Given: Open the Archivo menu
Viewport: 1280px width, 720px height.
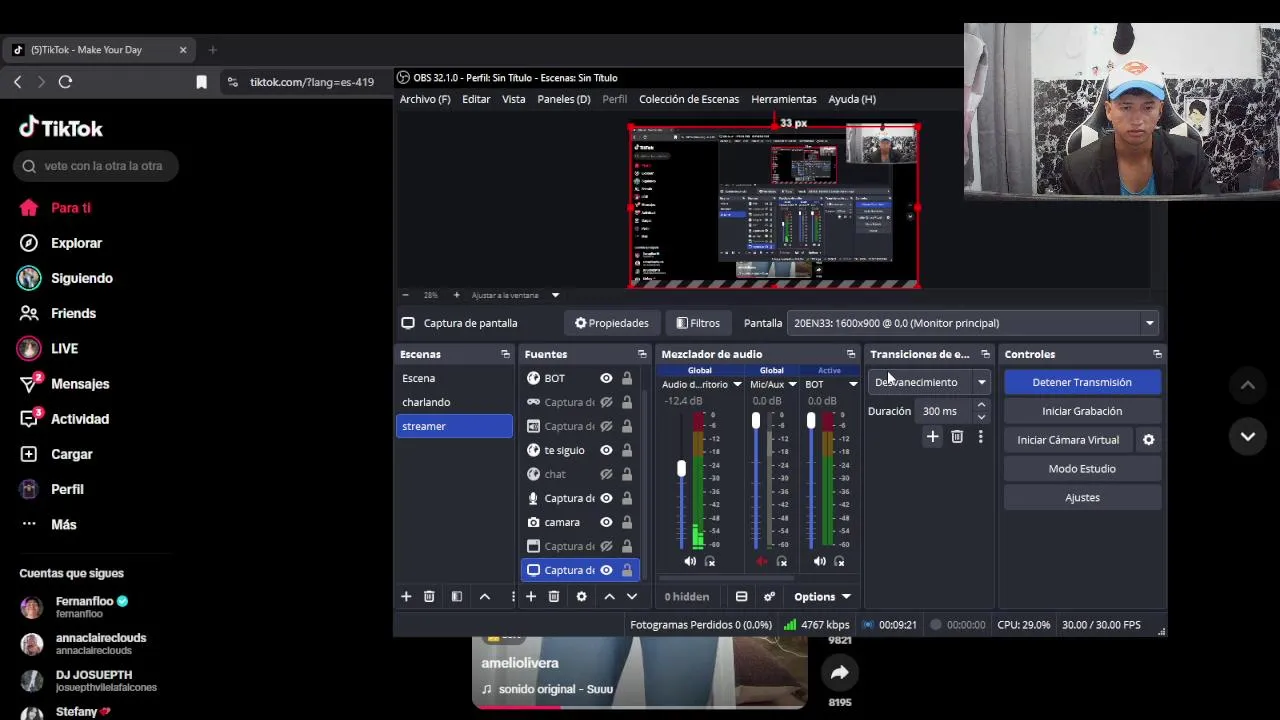Looking at the screenshot, I should point(425,99).
